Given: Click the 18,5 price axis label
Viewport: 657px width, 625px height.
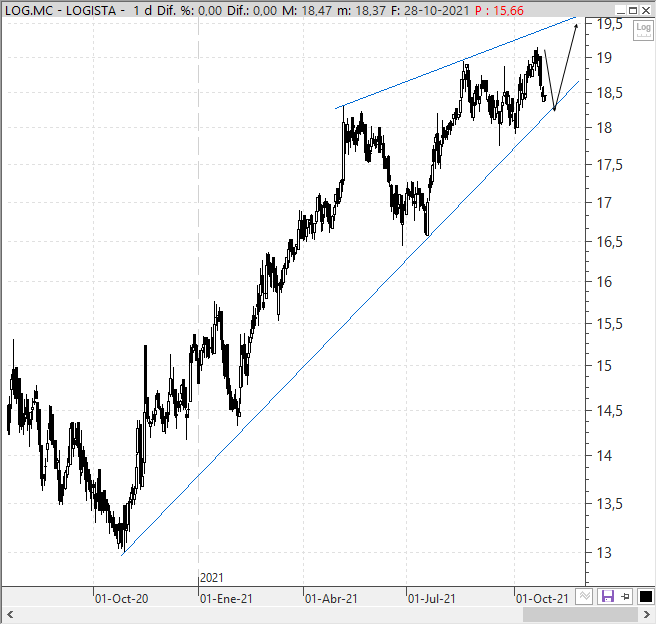Looking at the screenshot, I should coord(610,93).
